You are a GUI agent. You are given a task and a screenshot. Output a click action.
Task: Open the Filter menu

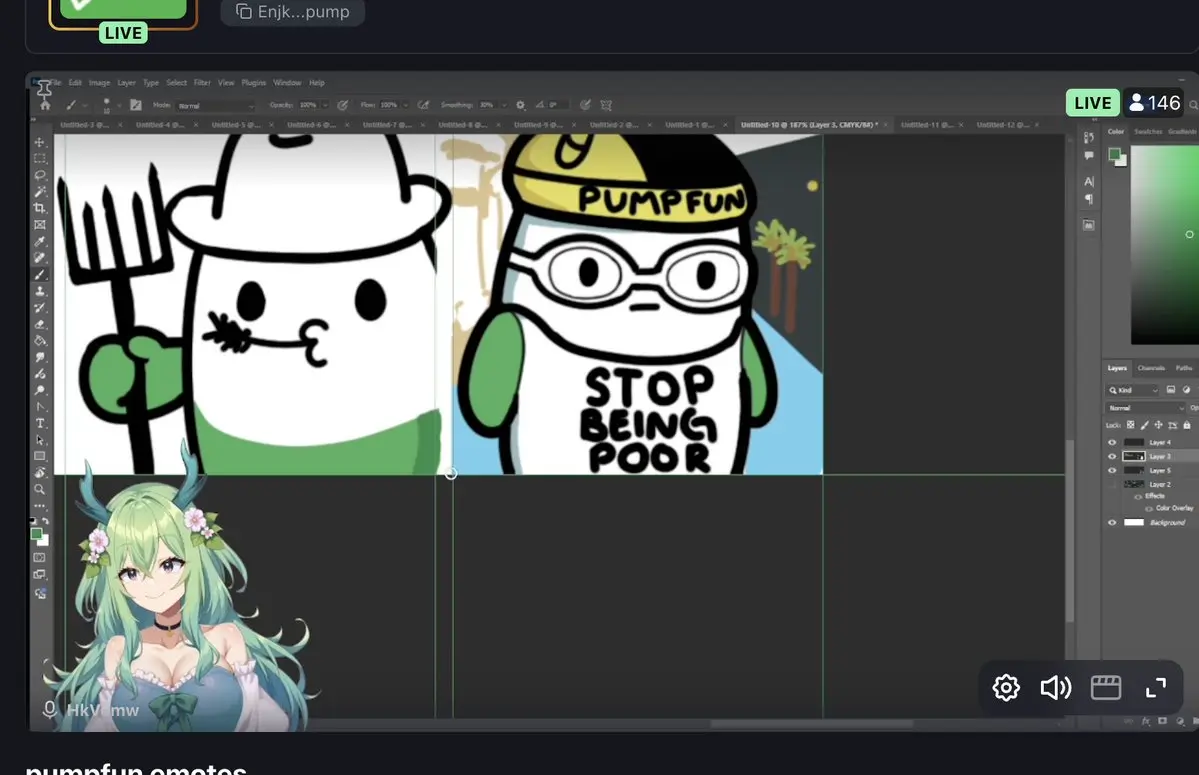tap(202, 83)
